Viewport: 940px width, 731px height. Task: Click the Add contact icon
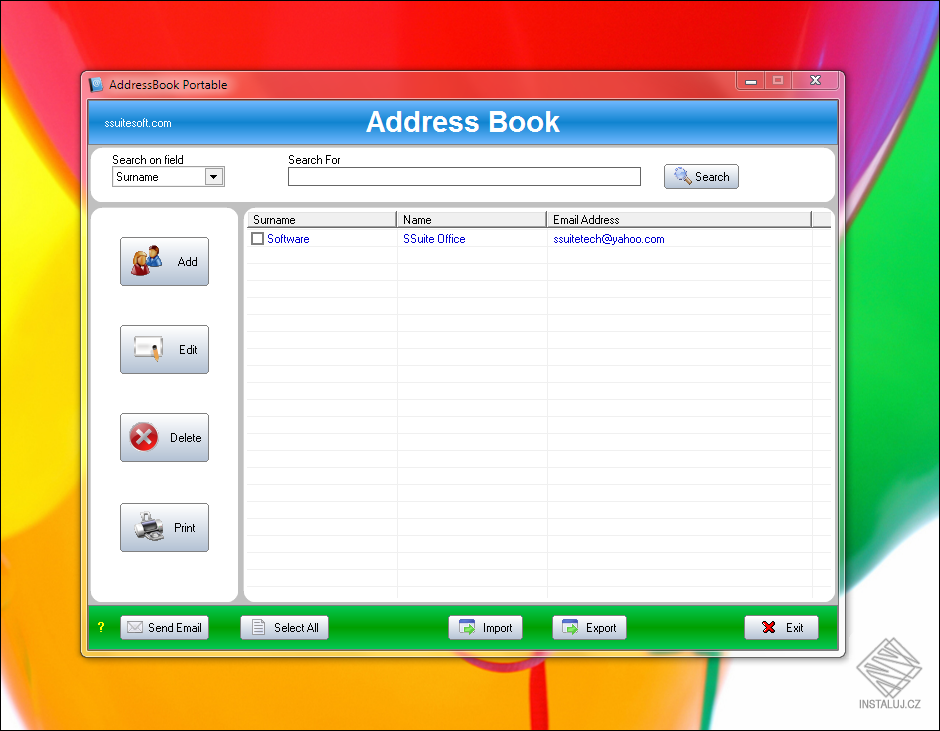[146, 261]
